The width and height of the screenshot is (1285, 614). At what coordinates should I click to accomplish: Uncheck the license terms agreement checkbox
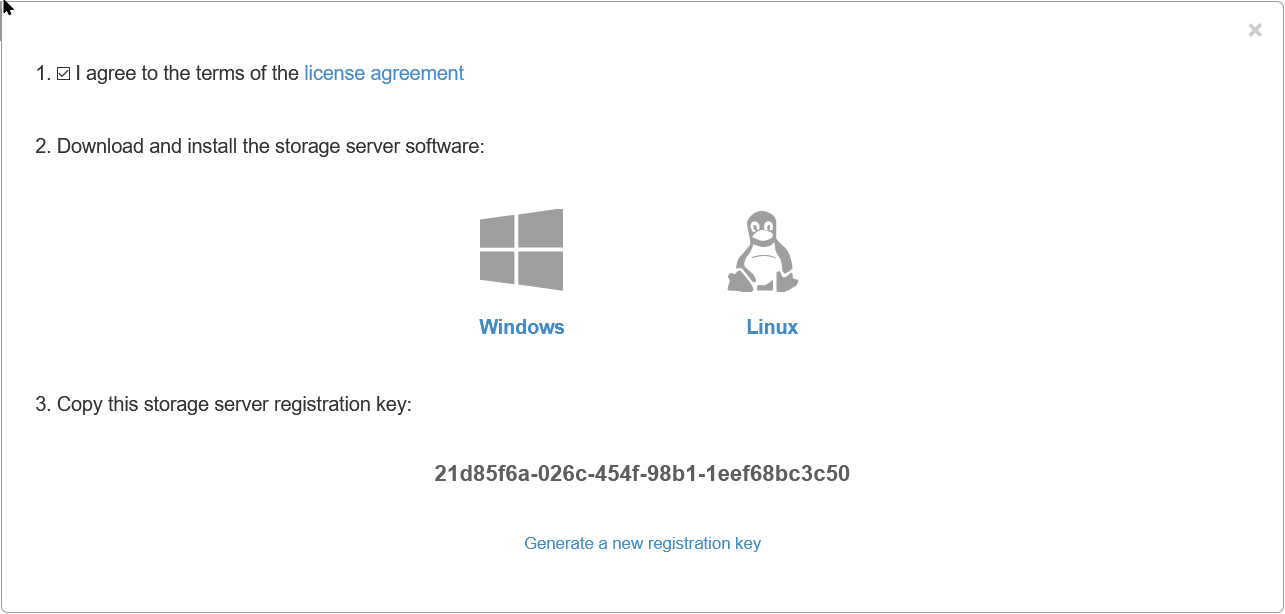64,74
